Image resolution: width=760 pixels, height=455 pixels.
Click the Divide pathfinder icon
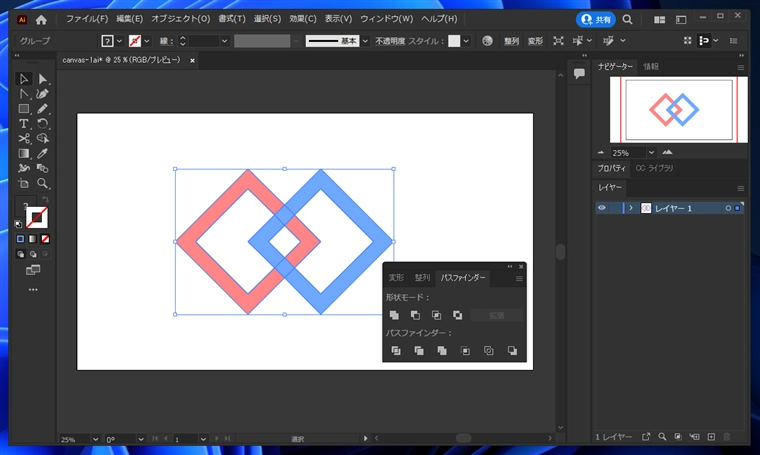[x=396, y=350]
